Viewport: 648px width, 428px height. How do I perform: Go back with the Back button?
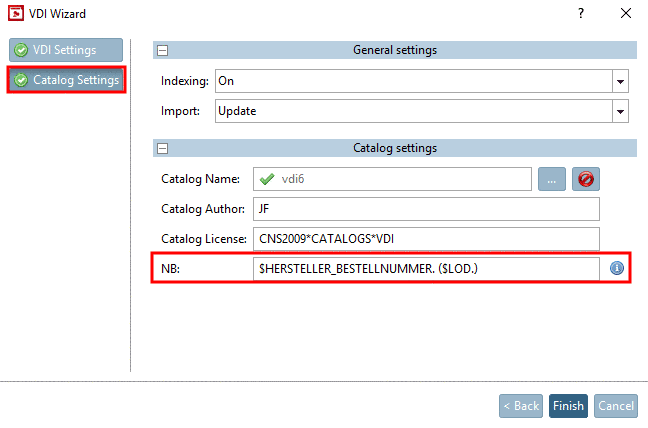click(521, 406)
